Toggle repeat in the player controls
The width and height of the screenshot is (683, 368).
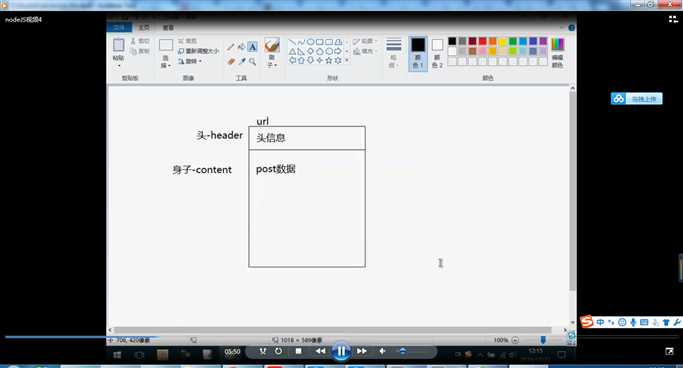278,351
